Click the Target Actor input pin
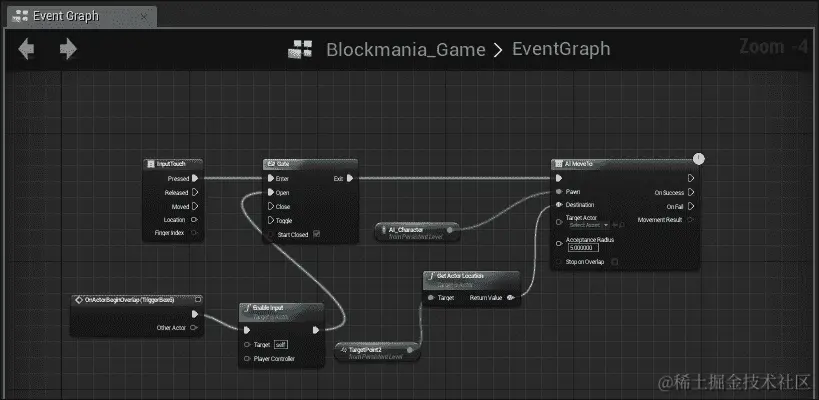The height and width of the screenshot is (400, 819). coord(559,222)
